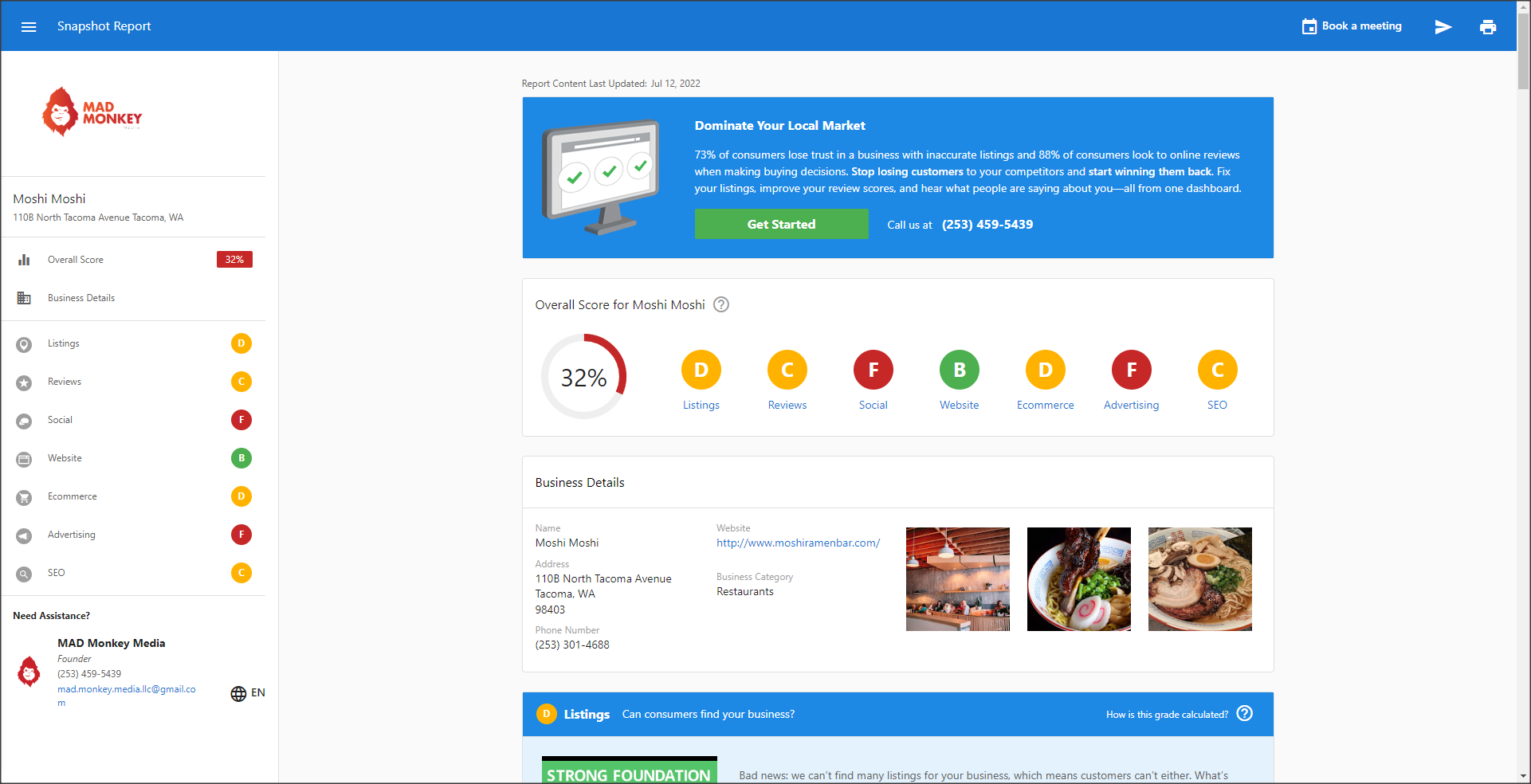Click the Ecommerce label under score circle
The width and height of the screenshot is (1531, 784).
coord(1046,405)
